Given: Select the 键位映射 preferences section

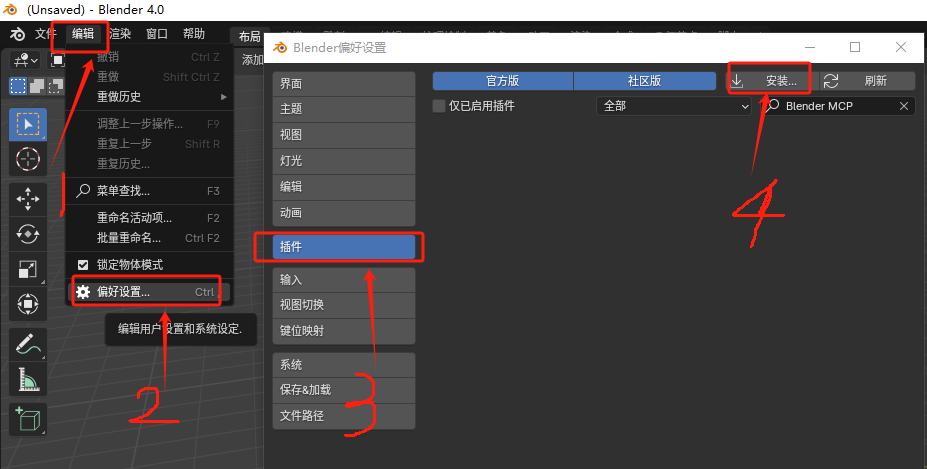Looking at the screenshot, I should (x=343, y=331).
